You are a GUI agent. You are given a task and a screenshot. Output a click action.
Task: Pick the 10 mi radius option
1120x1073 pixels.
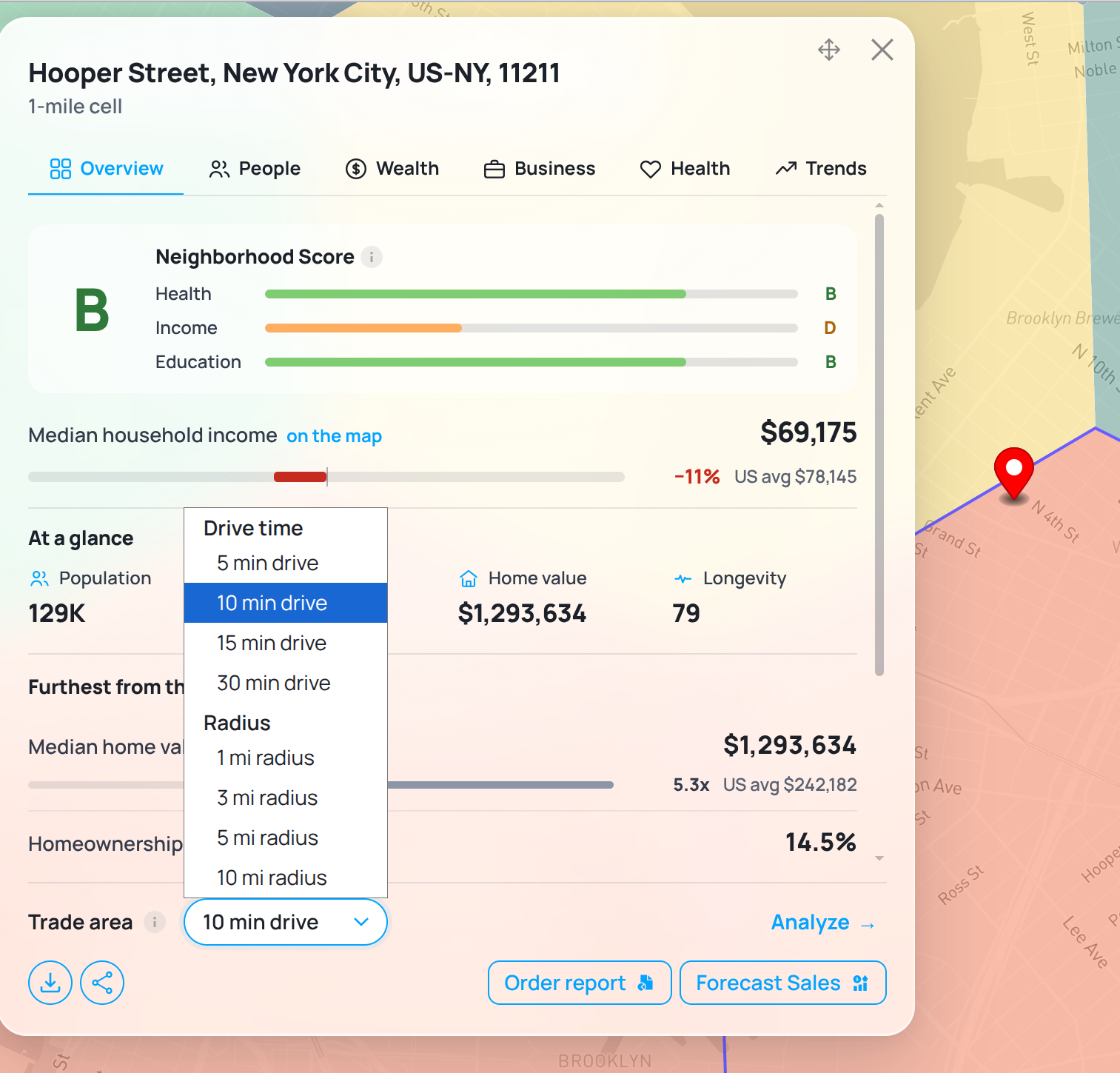[286, 878]
